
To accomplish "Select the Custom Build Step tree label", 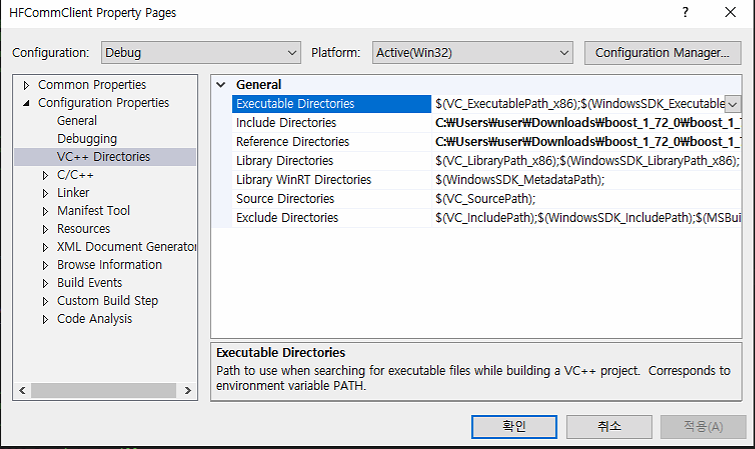I will 107,301.
